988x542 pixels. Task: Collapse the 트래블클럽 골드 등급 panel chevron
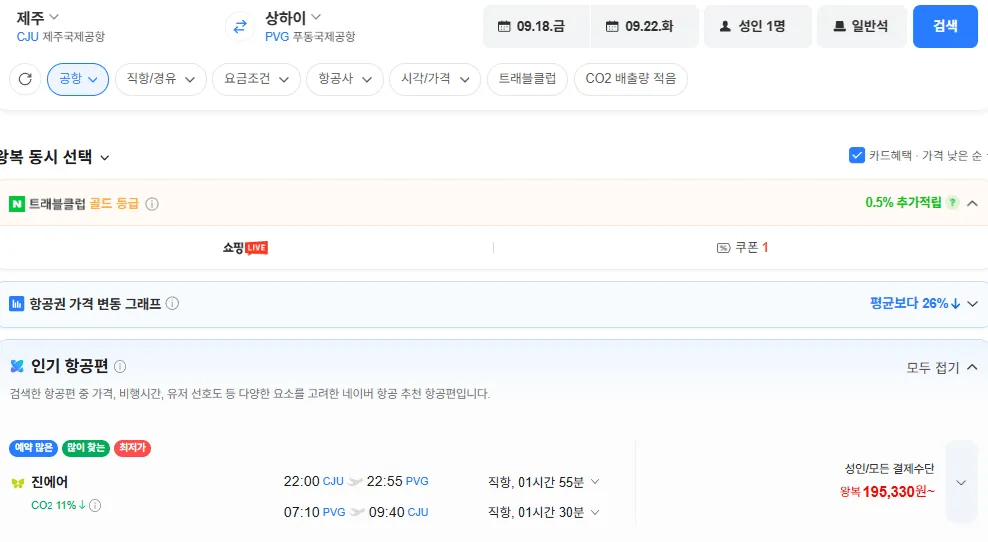(x=972, y=204)
